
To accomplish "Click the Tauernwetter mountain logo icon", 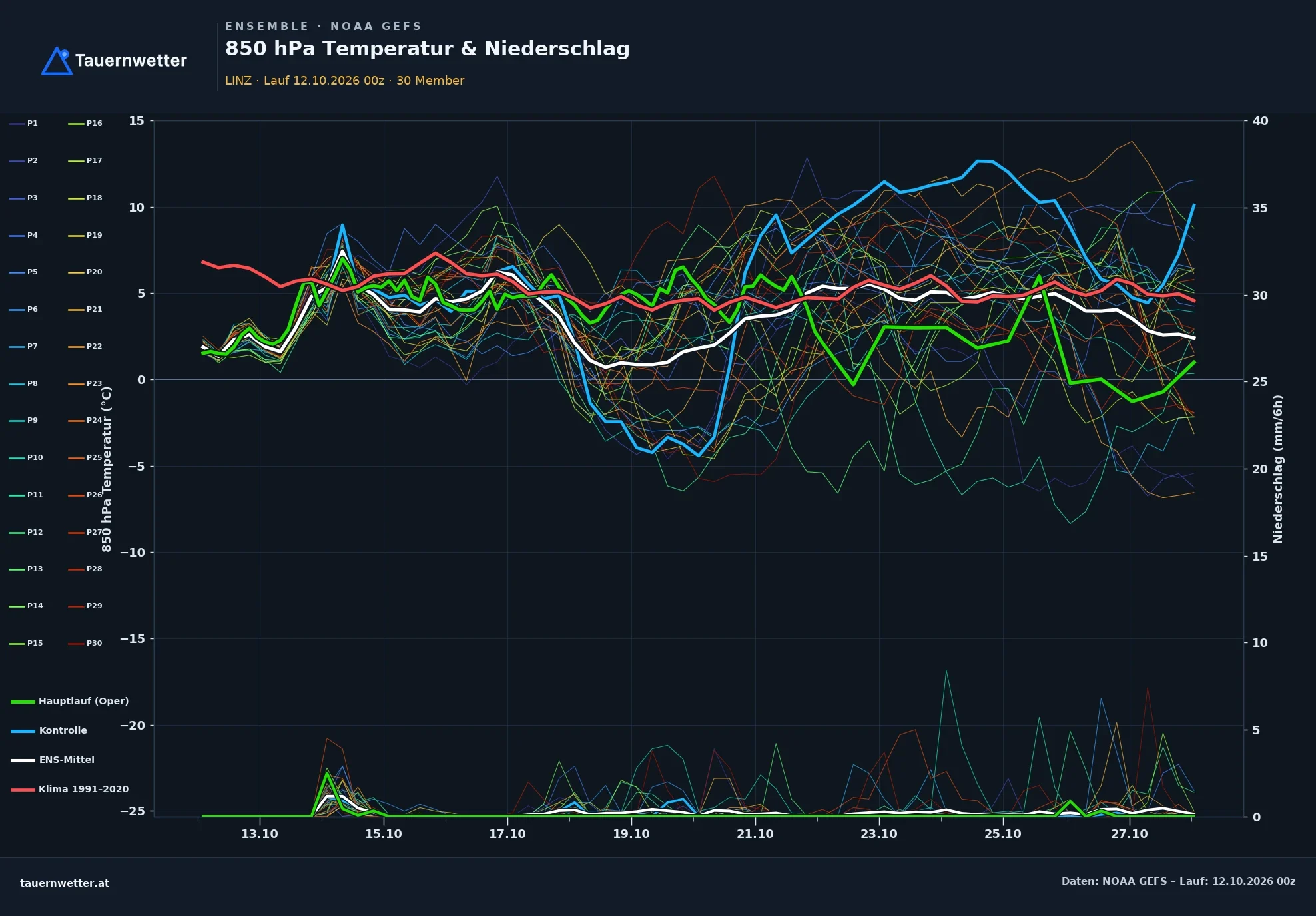I will (57, 61).
